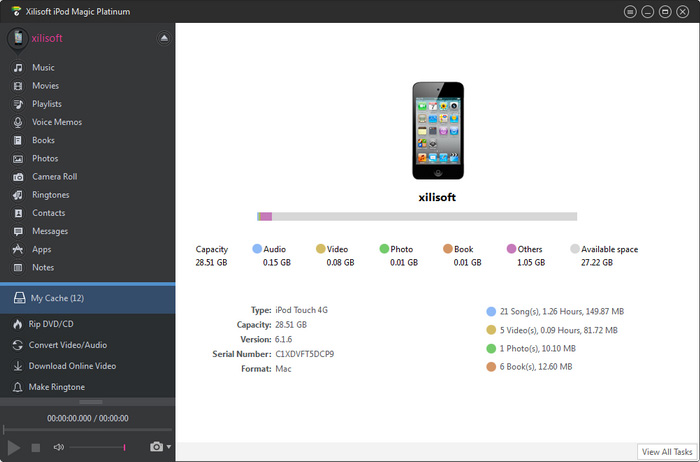Open the menu button in the title bar
The image size is (700, 462).
pos(630,11)
